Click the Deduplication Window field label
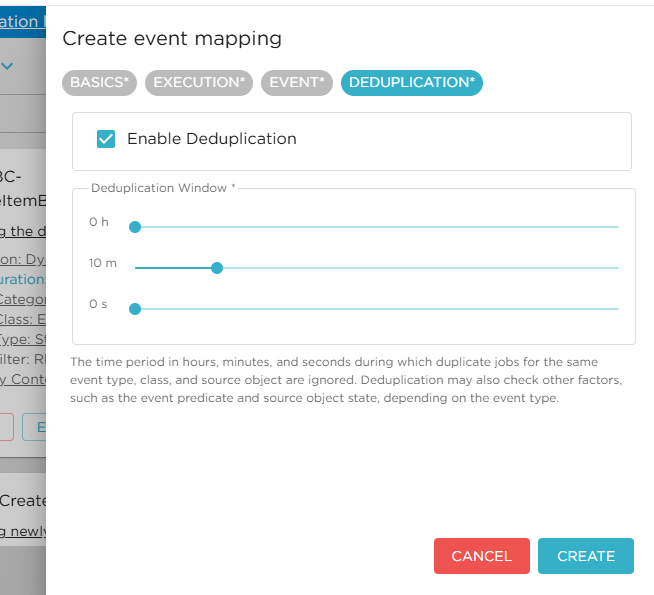The height and width of the screenshot is (595, 654). tap(162, 188)
